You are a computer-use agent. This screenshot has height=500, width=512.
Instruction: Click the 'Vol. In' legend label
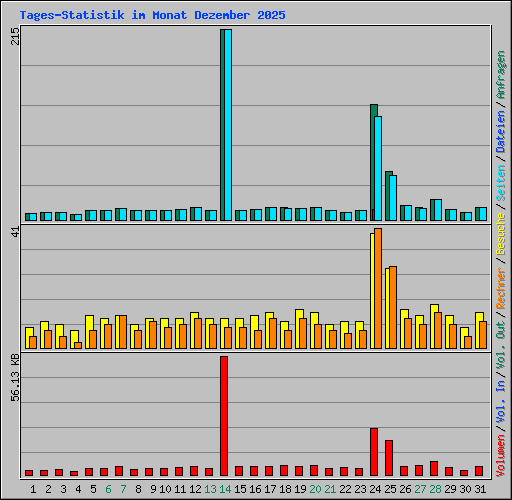click(501, 401)
